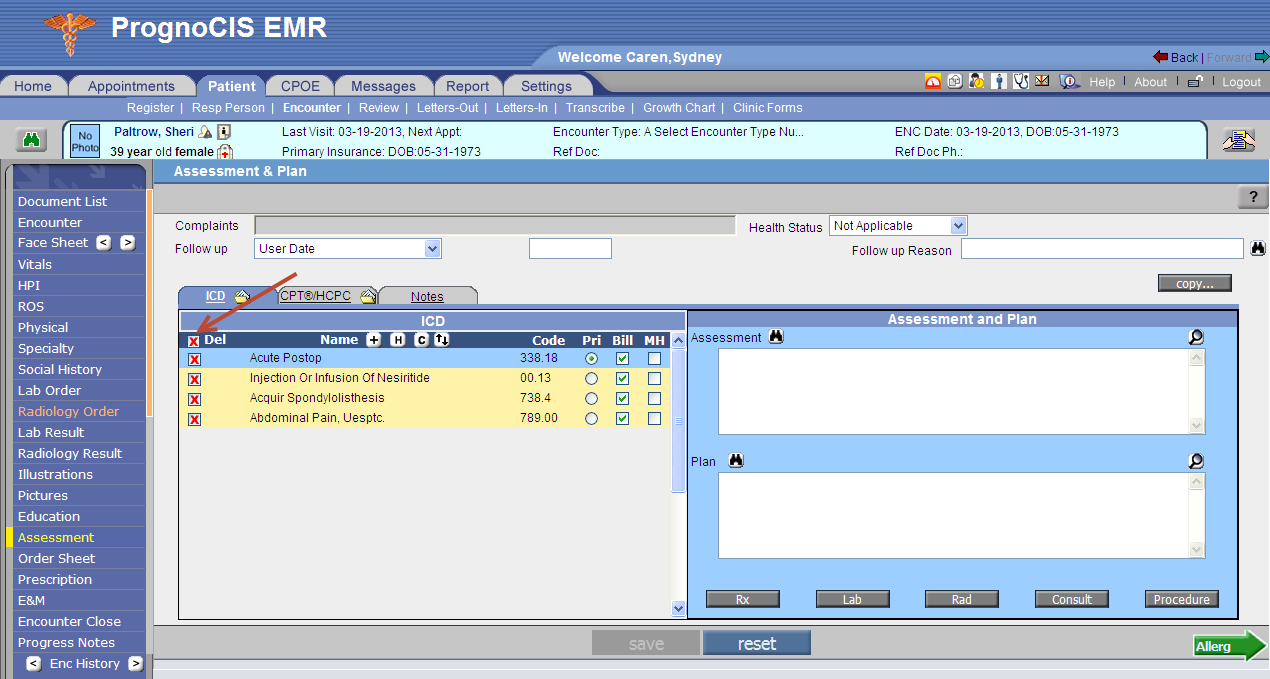This screenshot has width=1270, height=679.
Task: Uncheck Bill for Acquir Spondylolisthesis
Action: pos(623,398)
